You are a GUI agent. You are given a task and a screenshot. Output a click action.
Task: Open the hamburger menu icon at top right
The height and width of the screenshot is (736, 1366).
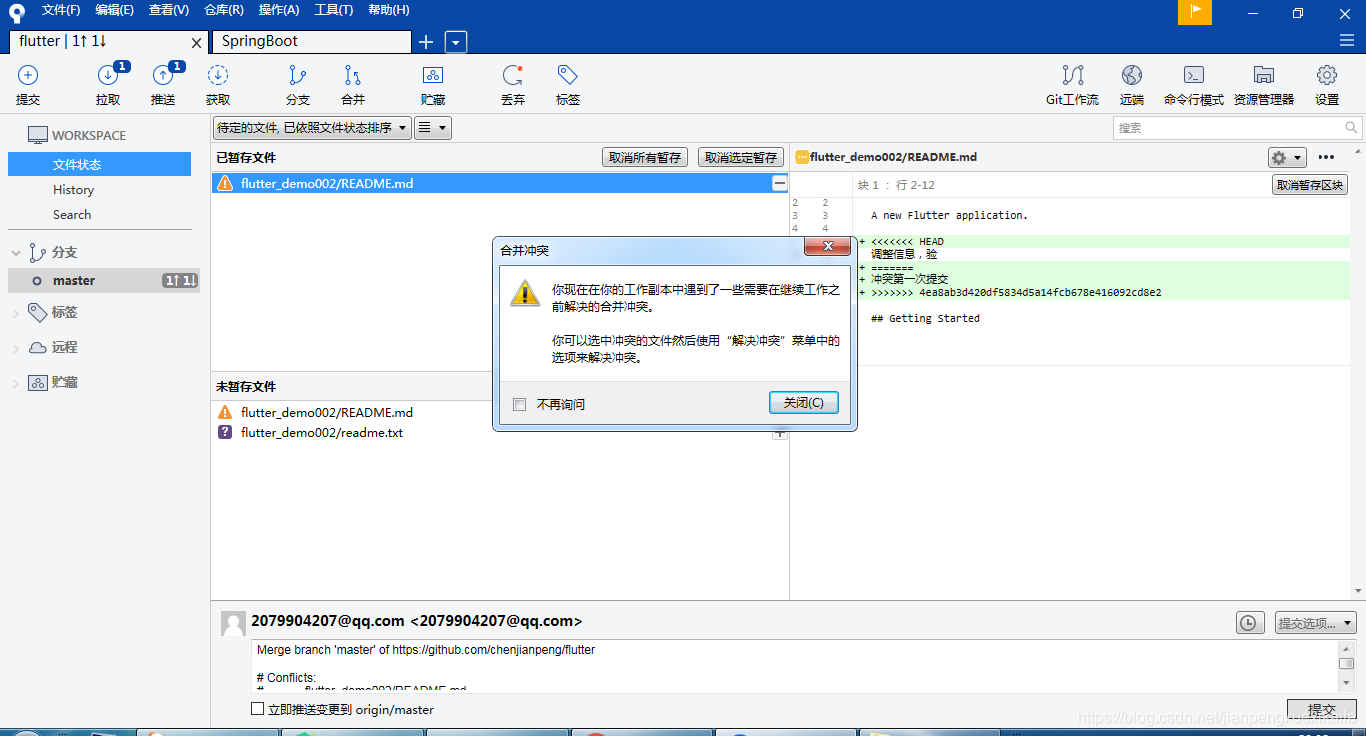(x=1347, y=40)
